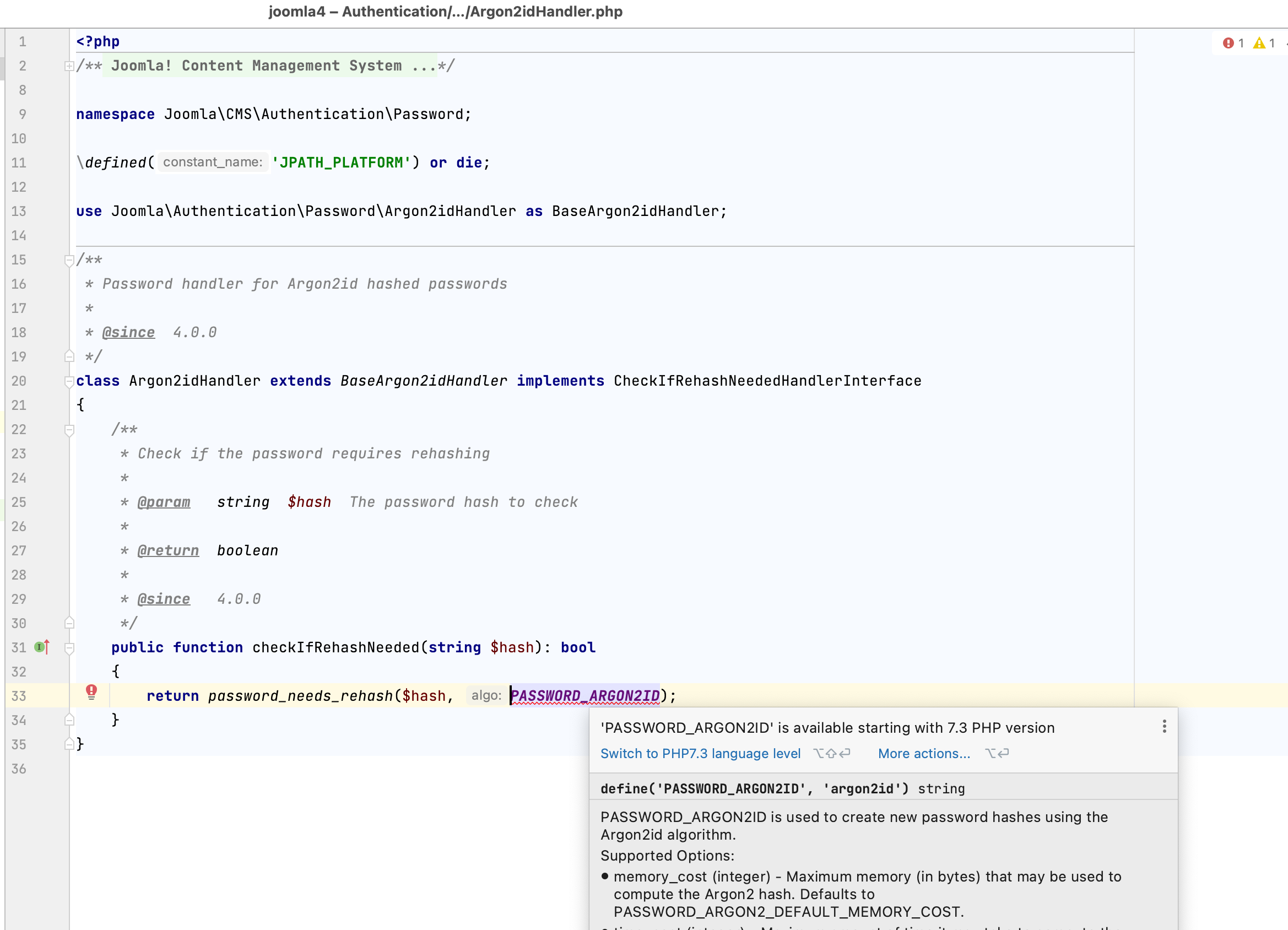Open the warning count indicator in top right
Viewport: 1288px width, 930px height.
(1264, 43)
